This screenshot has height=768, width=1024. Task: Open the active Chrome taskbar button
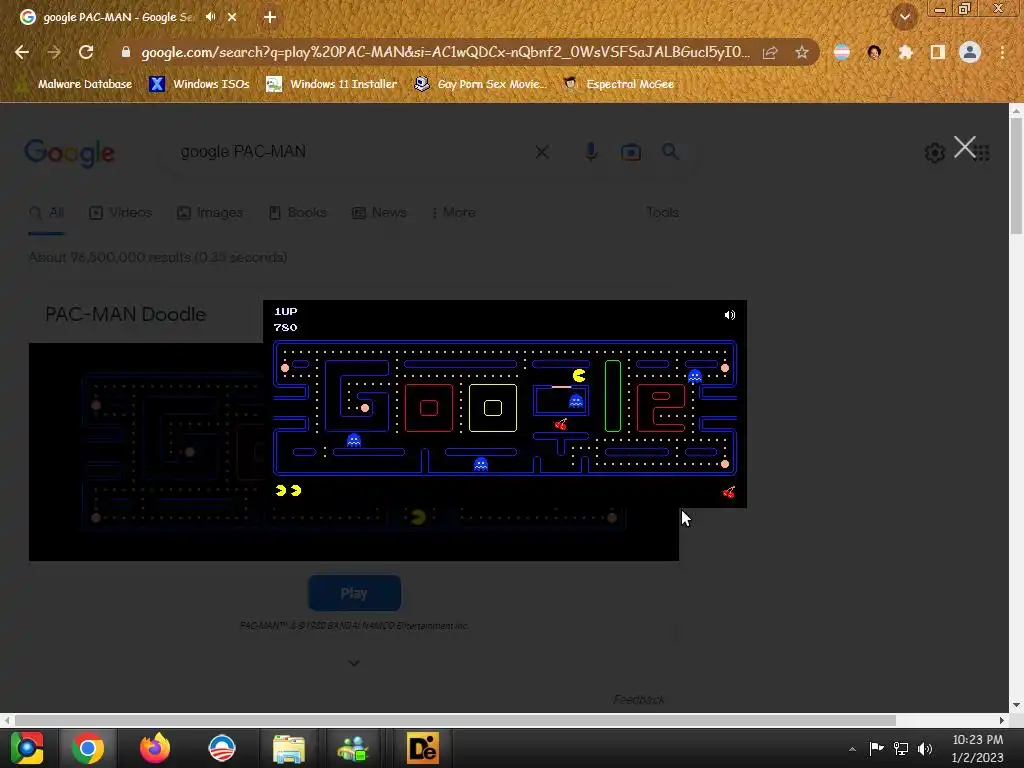tap(88, 748)
